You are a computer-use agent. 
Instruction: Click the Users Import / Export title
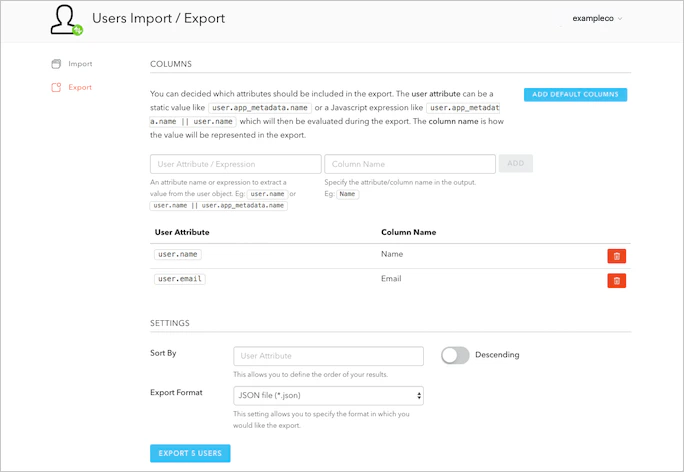click(x=159, y=18)
